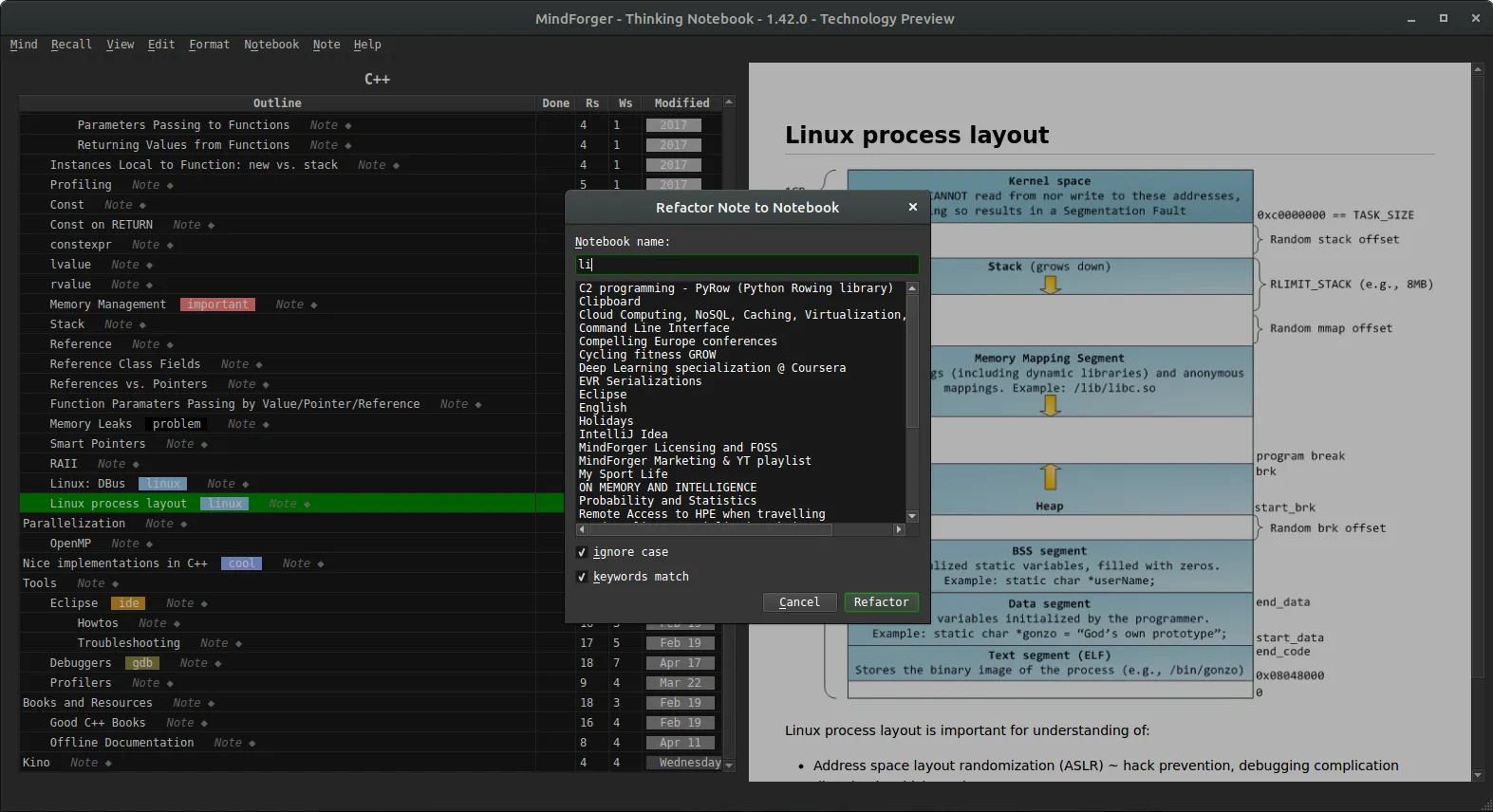Uncheck the ignore case checkbox
The image size is (1493, 812).
582,552
